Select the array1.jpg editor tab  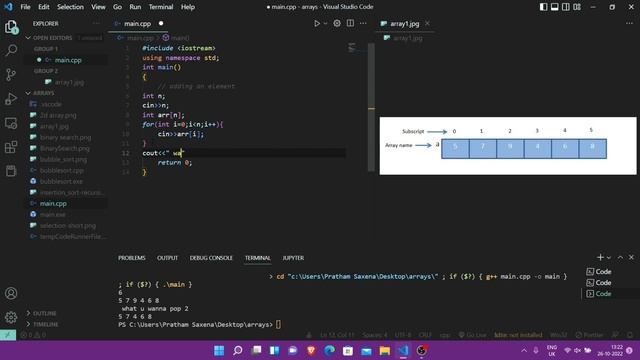click(404, 24)
